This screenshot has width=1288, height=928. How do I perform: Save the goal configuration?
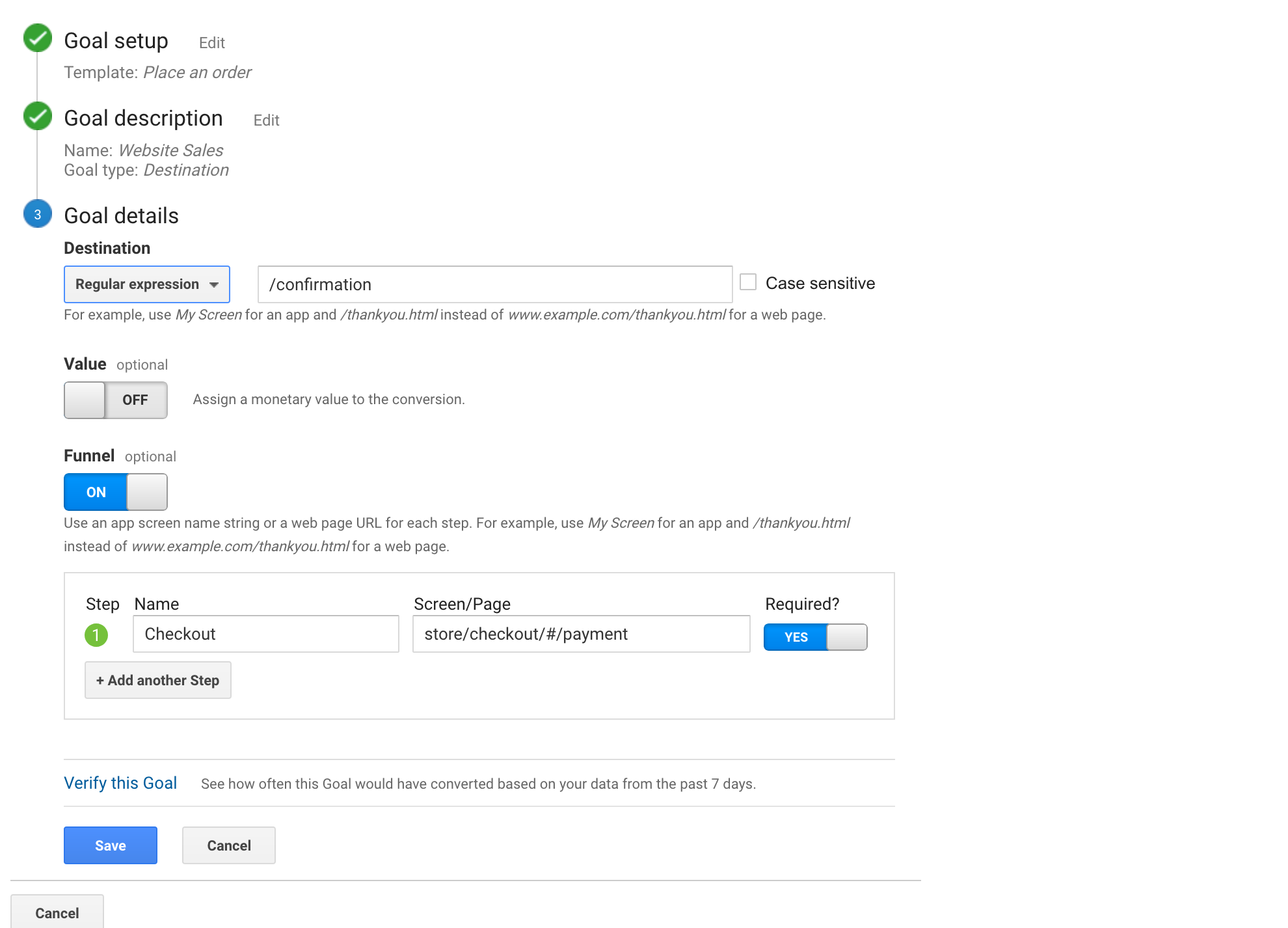click(109, 845)
